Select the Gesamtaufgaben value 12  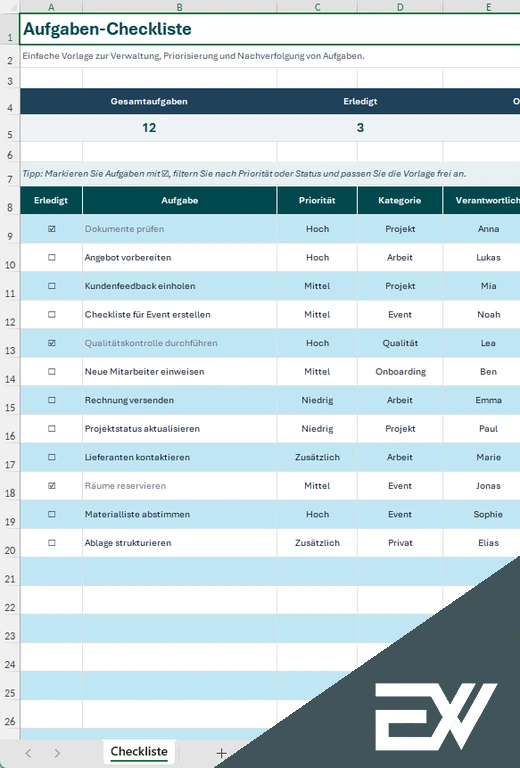pyautogui.click(x=149, y=128)
